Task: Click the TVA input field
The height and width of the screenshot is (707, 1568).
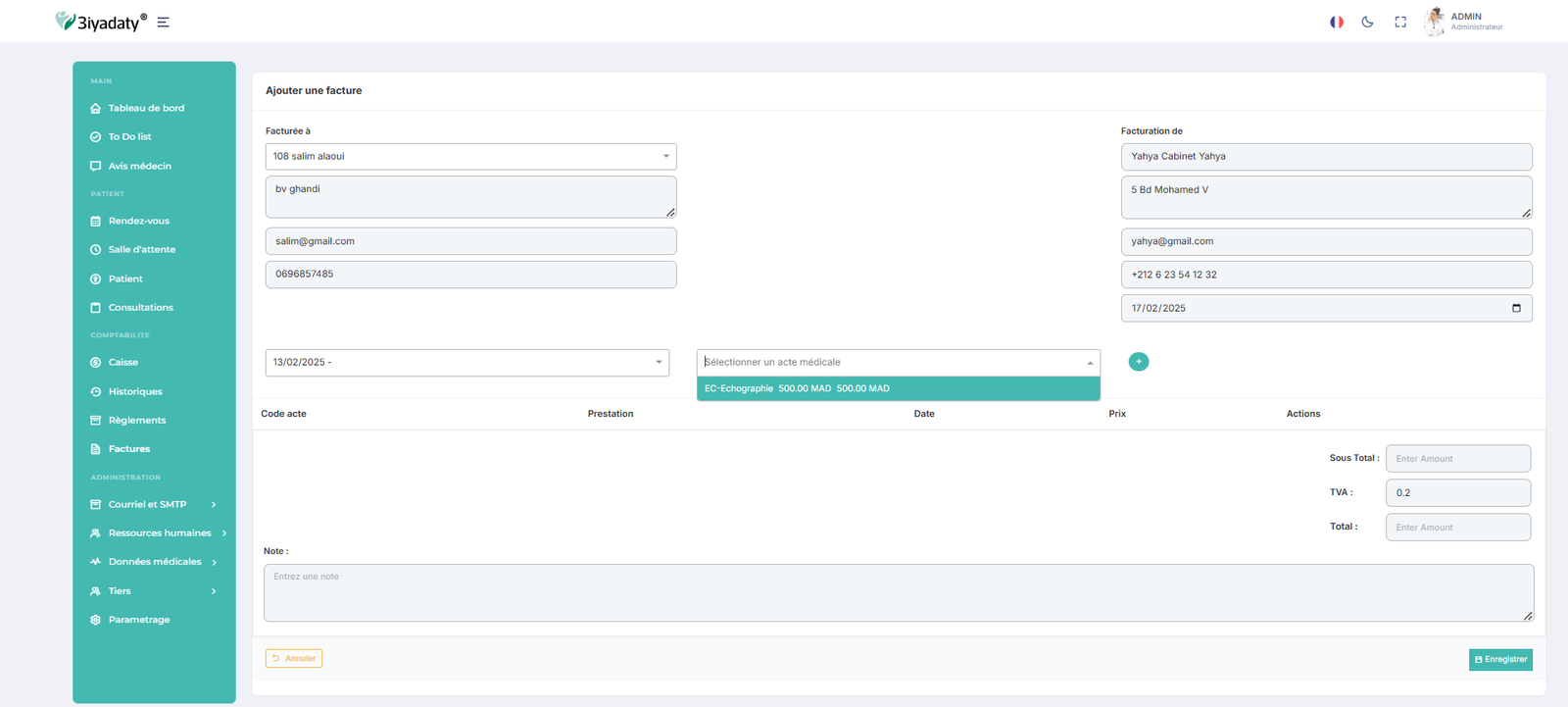Action: pyautogui.click(x=1457, y=492)
